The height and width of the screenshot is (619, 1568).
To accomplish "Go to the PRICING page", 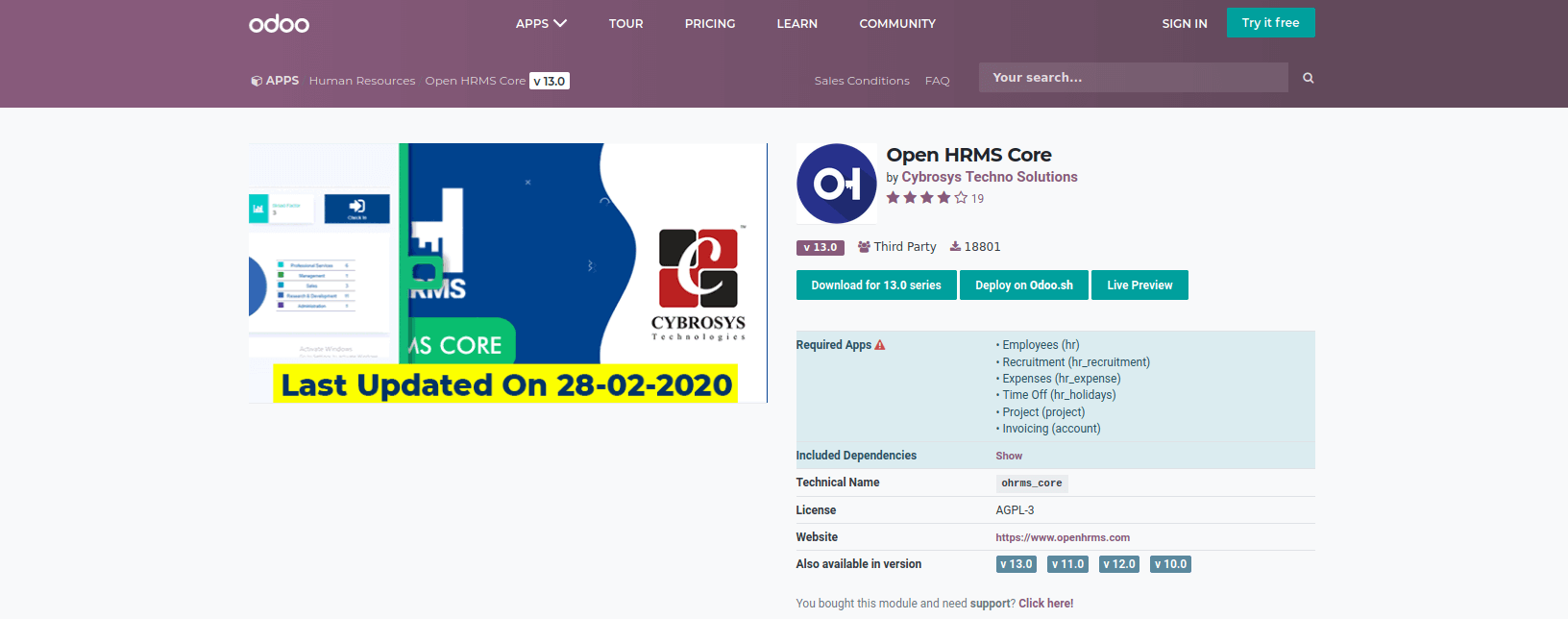I will pos(710,23).
